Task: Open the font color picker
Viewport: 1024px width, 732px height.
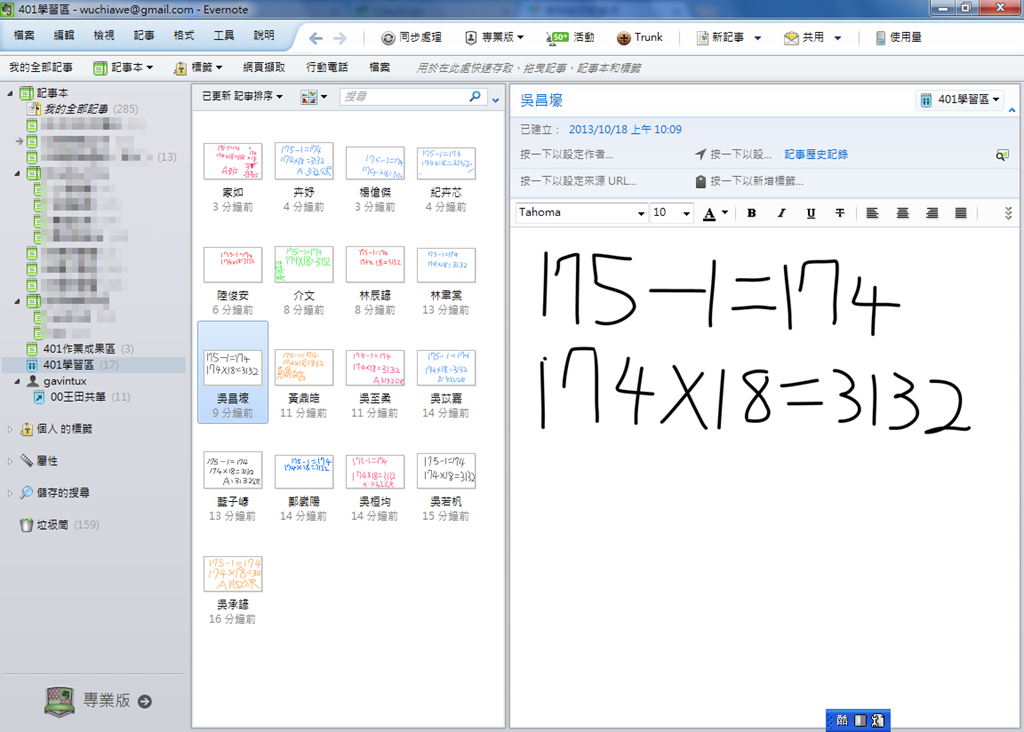Action: pos(714,213)
